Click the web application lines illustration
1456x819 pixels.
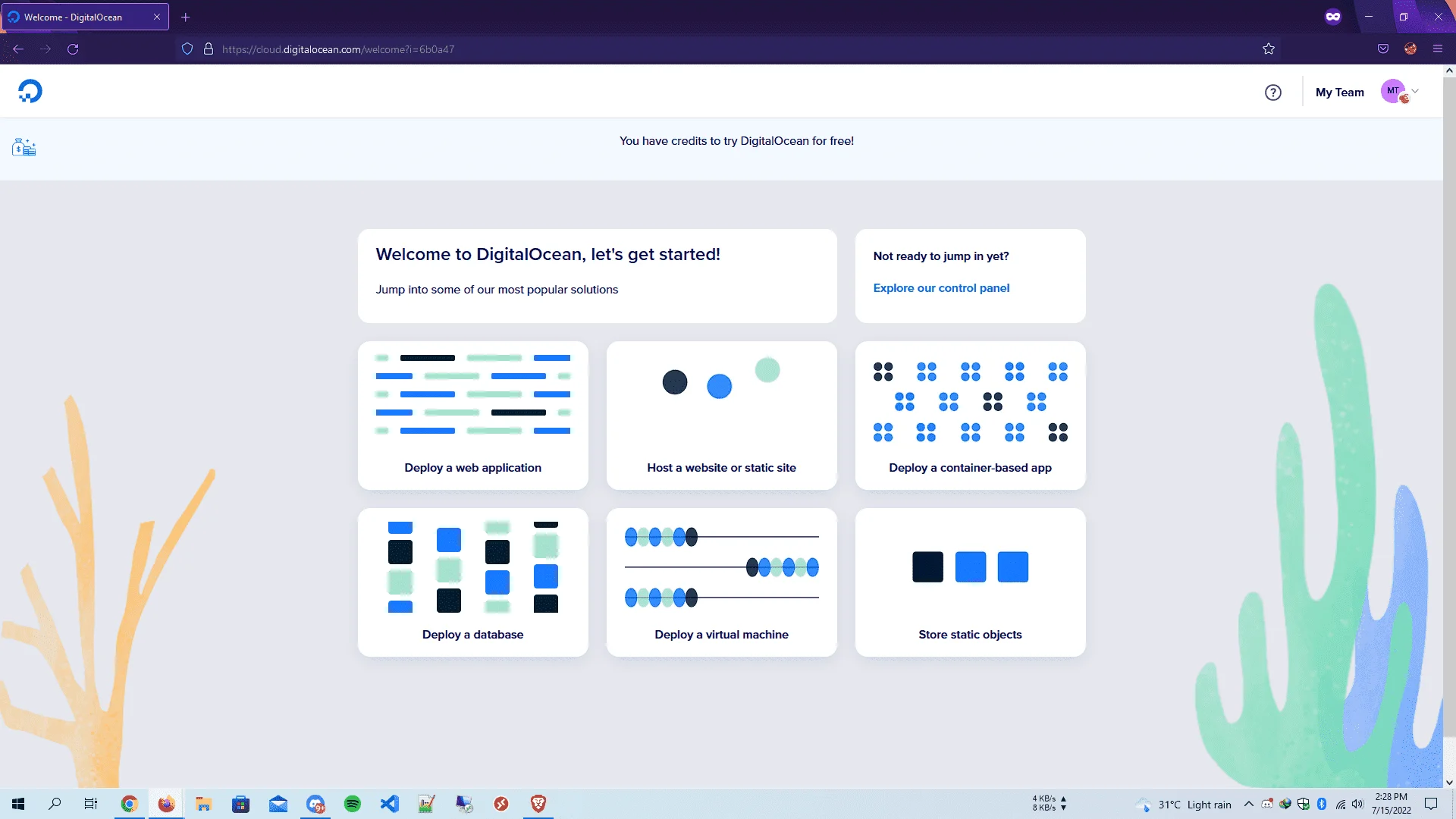click(473, 394)
